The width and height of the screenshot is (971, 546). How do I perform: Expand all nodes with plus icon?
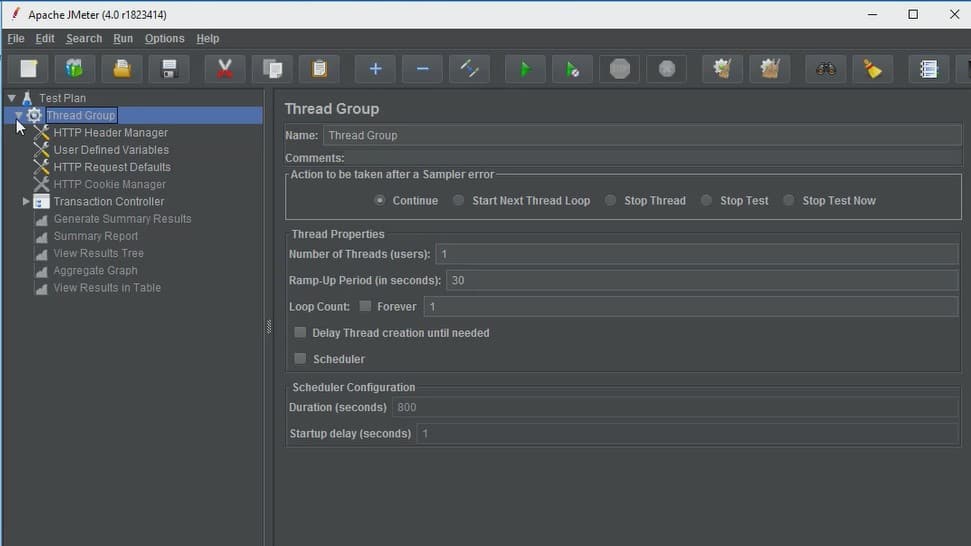tap(375, 69)
